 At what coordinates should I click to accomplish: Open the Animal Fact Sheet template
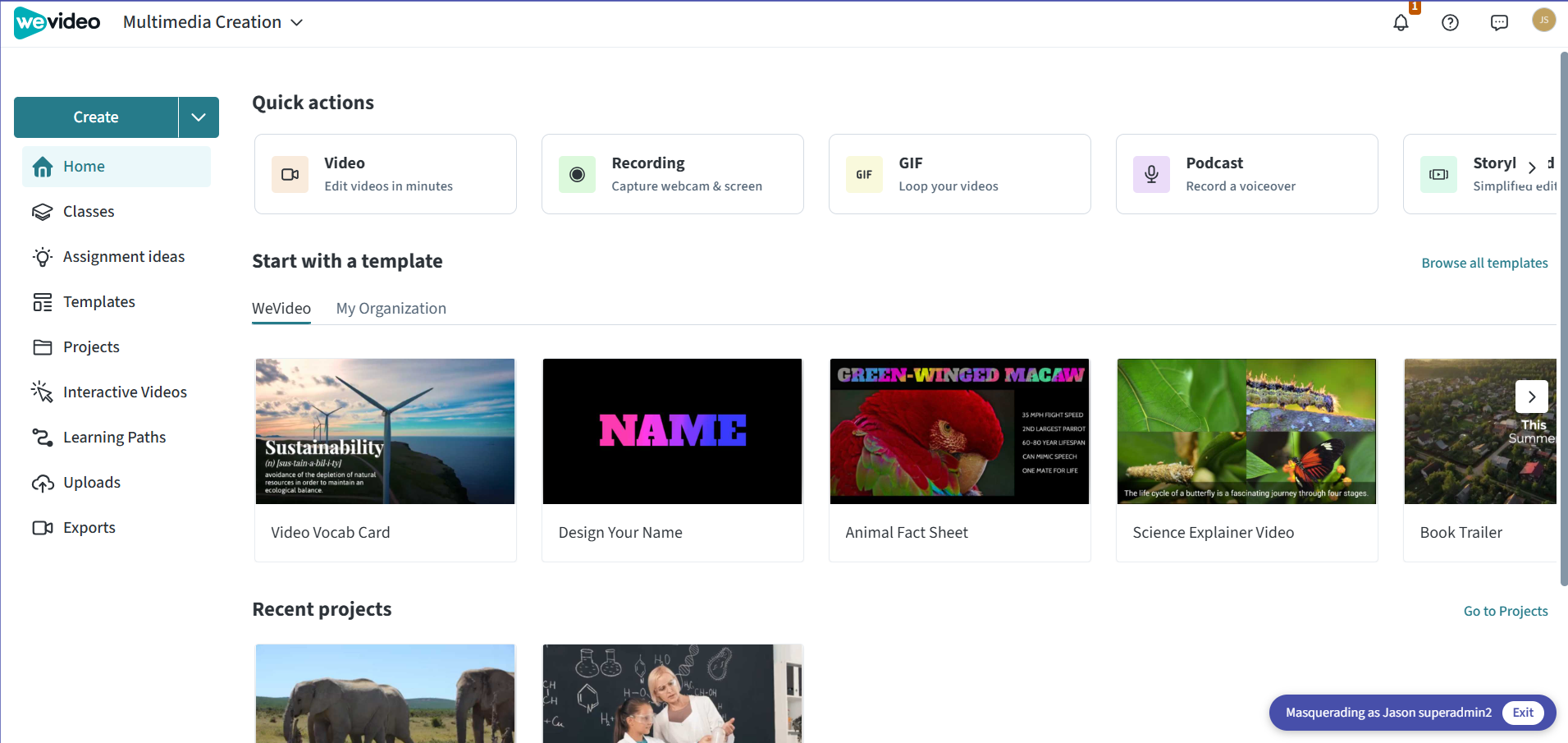click(960, 460)
